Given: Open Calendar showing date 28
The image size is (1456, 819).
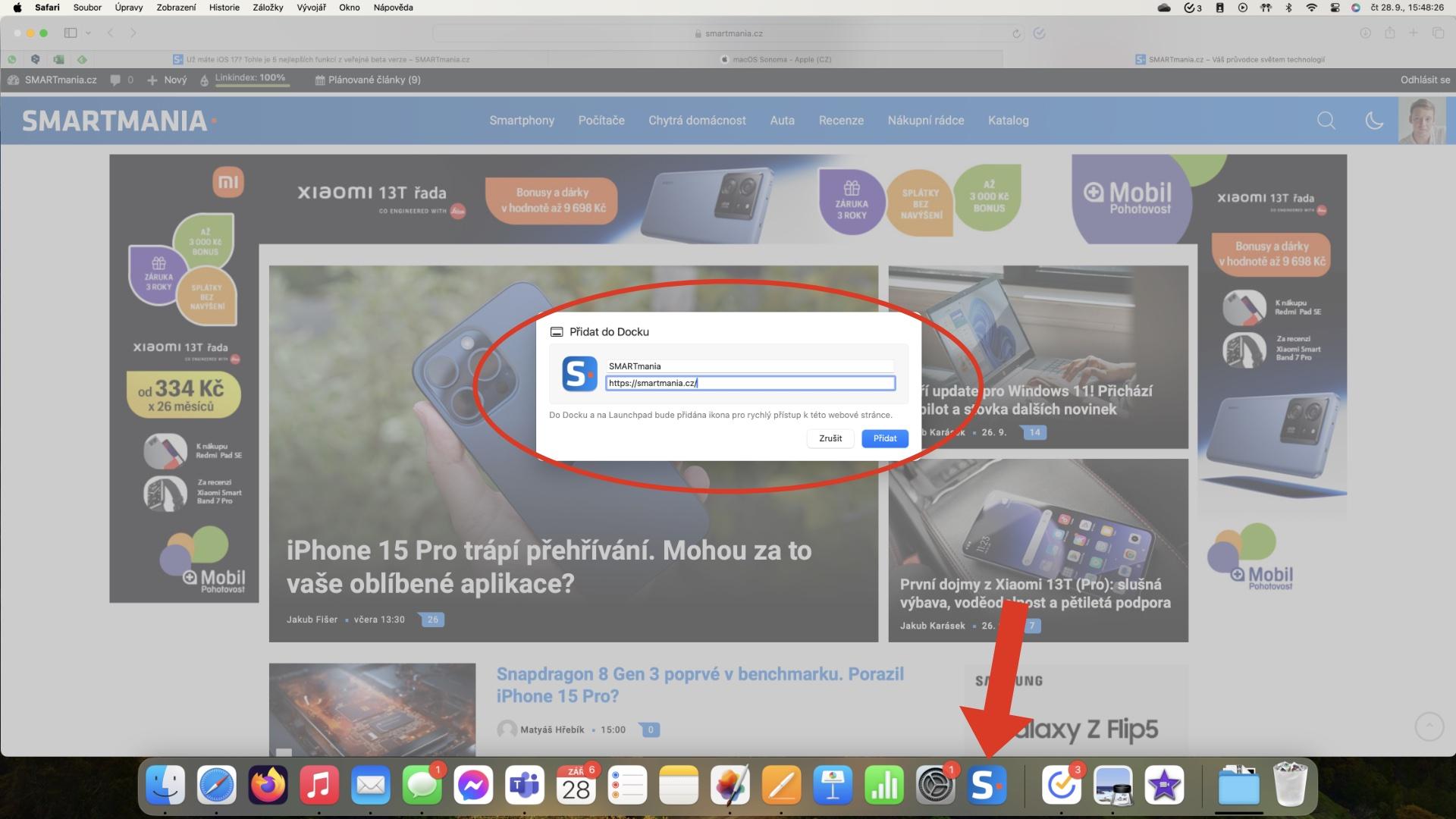Looking at the screenshot, I should coord(576,785).
